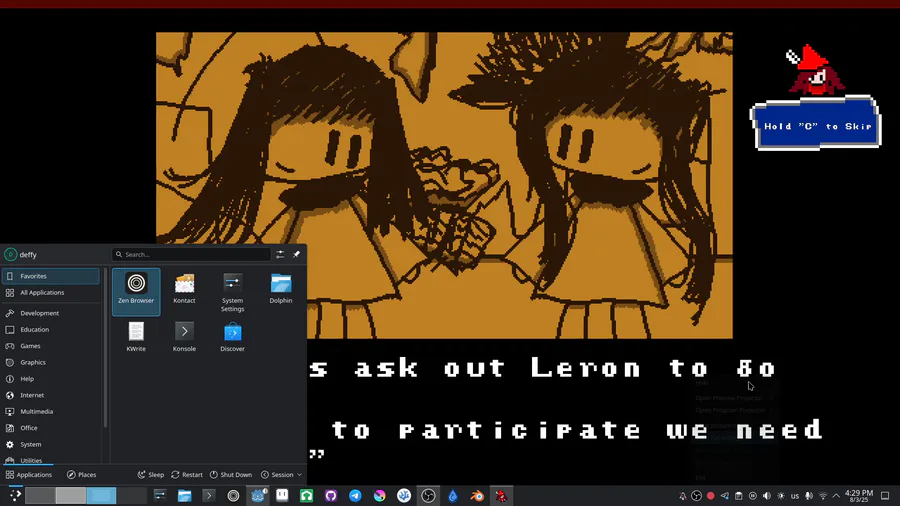Open the SourceGit taskbar icon
The image size is (900, 506).
click(x=404, y=496)
